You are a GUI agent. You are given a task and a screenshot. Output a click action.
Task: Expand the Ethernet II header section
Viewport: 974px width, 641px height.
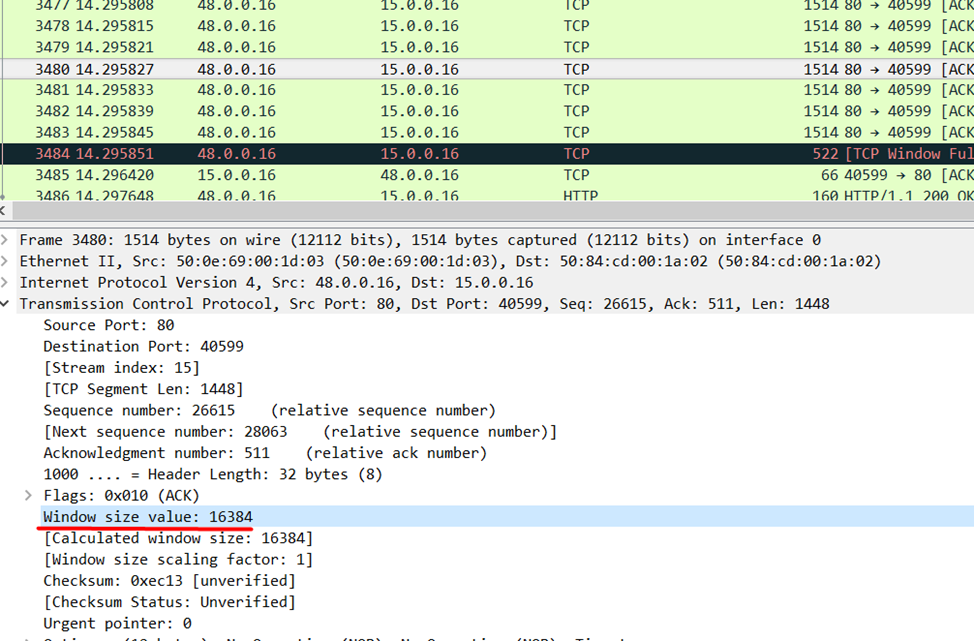[x=6, y=261]
